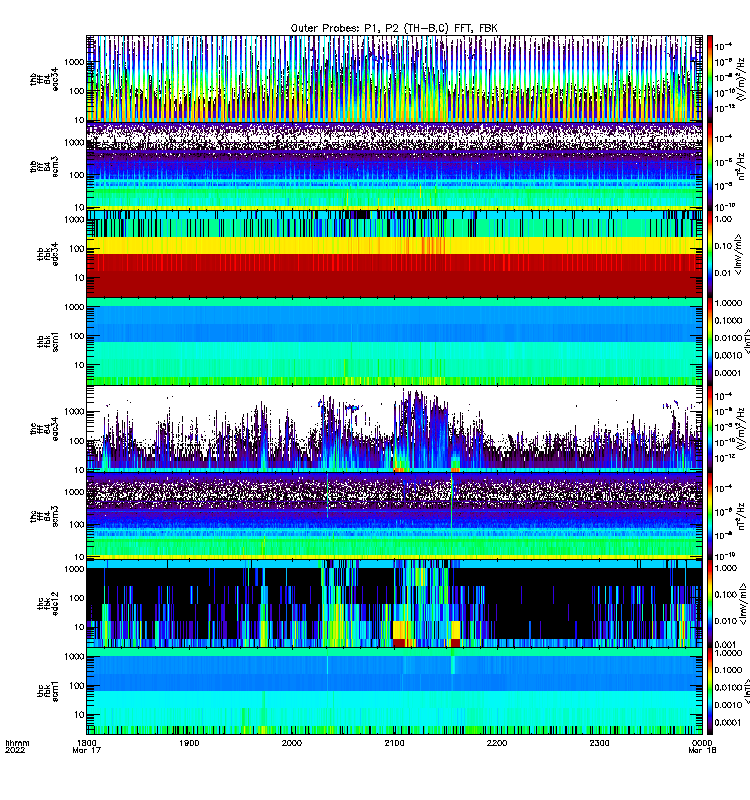Click the second panel's nT²/Hz color bar
The image size is (750, 800).
click(710, 166)
